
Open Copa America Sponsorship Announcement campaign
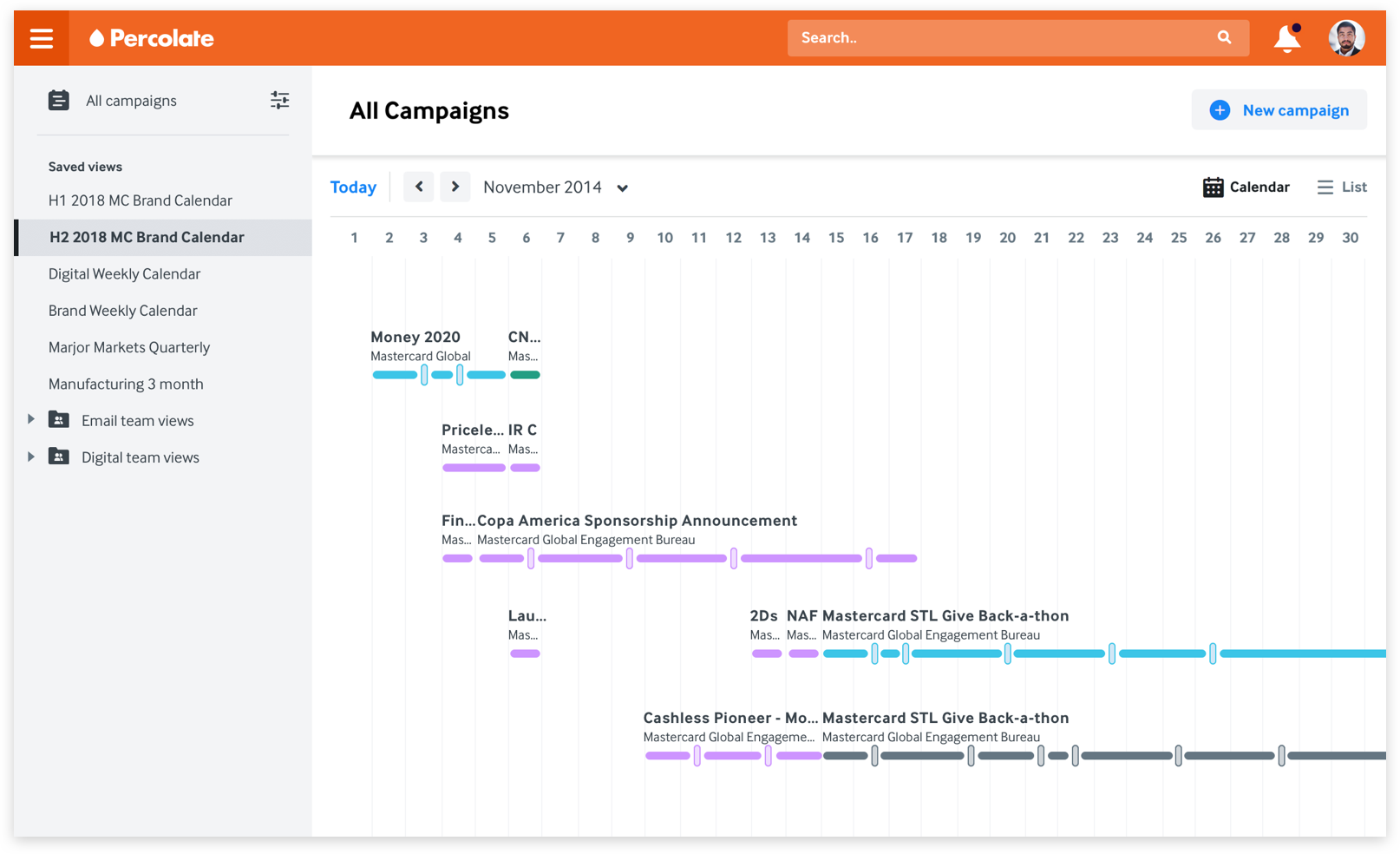638,521
